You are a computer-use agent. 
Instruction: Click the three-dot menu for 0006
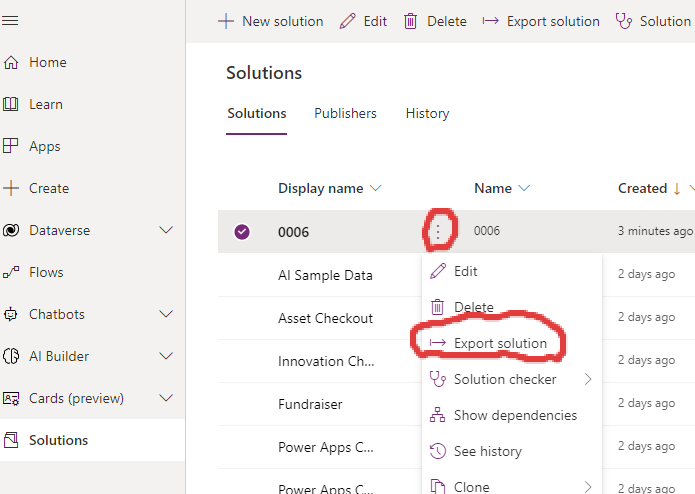click(438, 231)
